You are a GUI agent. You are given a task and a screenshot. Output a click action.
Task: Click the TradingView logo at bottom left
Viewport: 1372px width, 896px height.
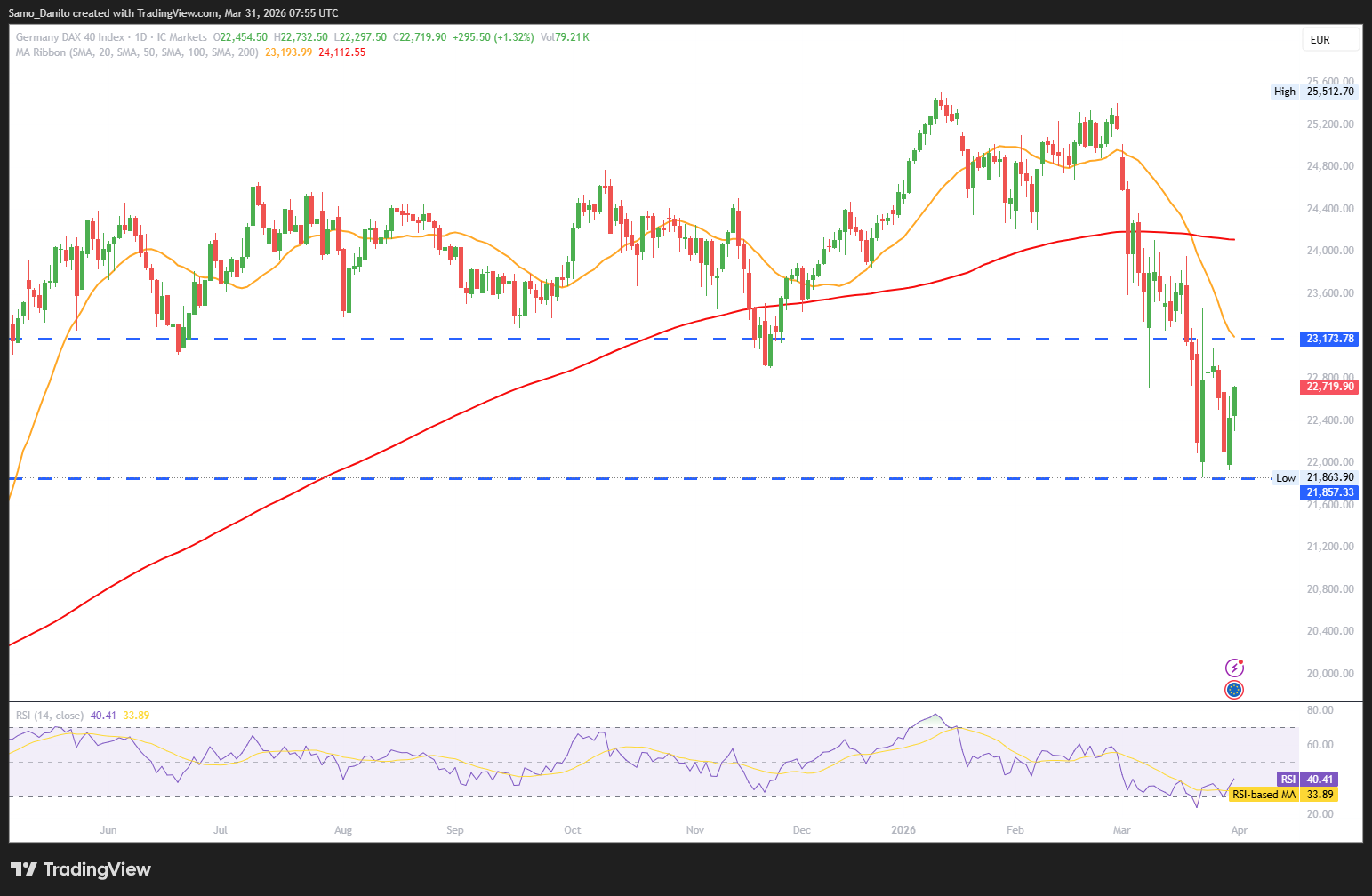point(81,869)
